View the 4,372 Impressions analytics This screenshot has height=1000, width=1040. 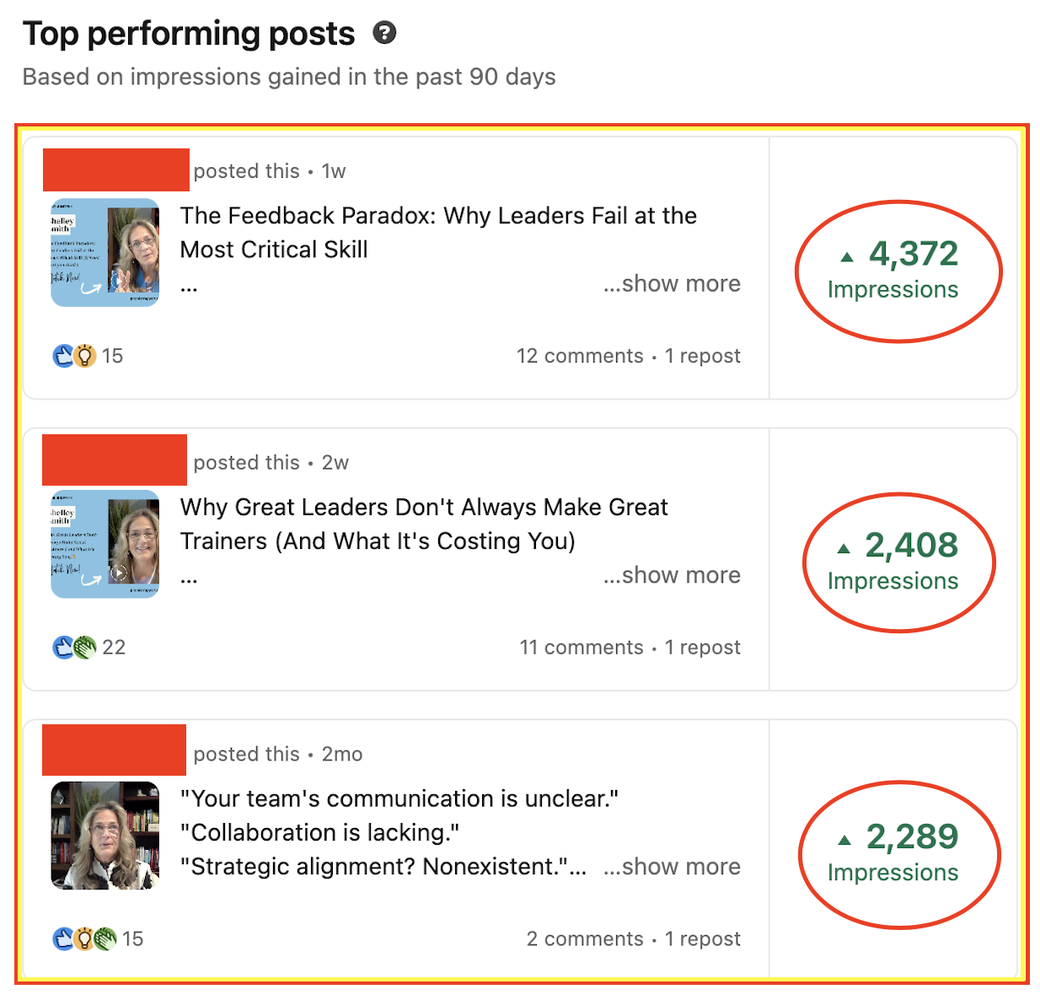click(x=893, y=271)
